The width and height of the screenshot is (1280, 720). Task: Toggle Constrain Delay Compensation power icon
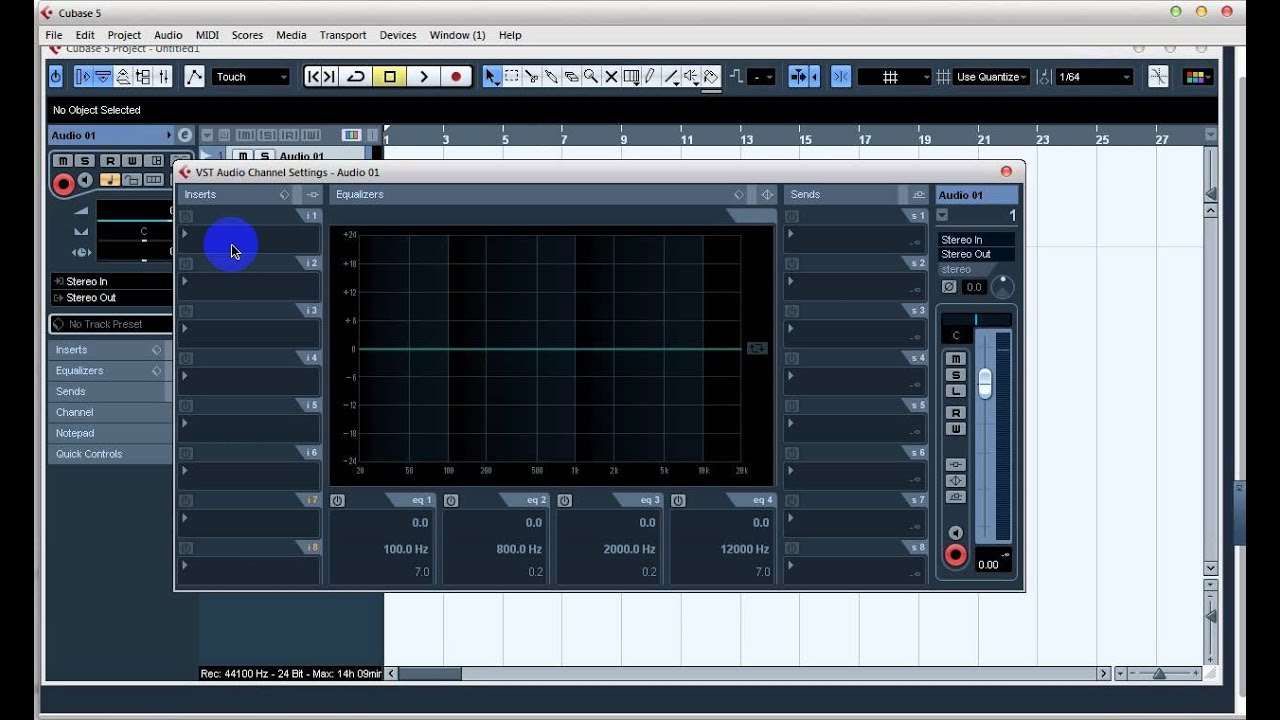point(55,77)
